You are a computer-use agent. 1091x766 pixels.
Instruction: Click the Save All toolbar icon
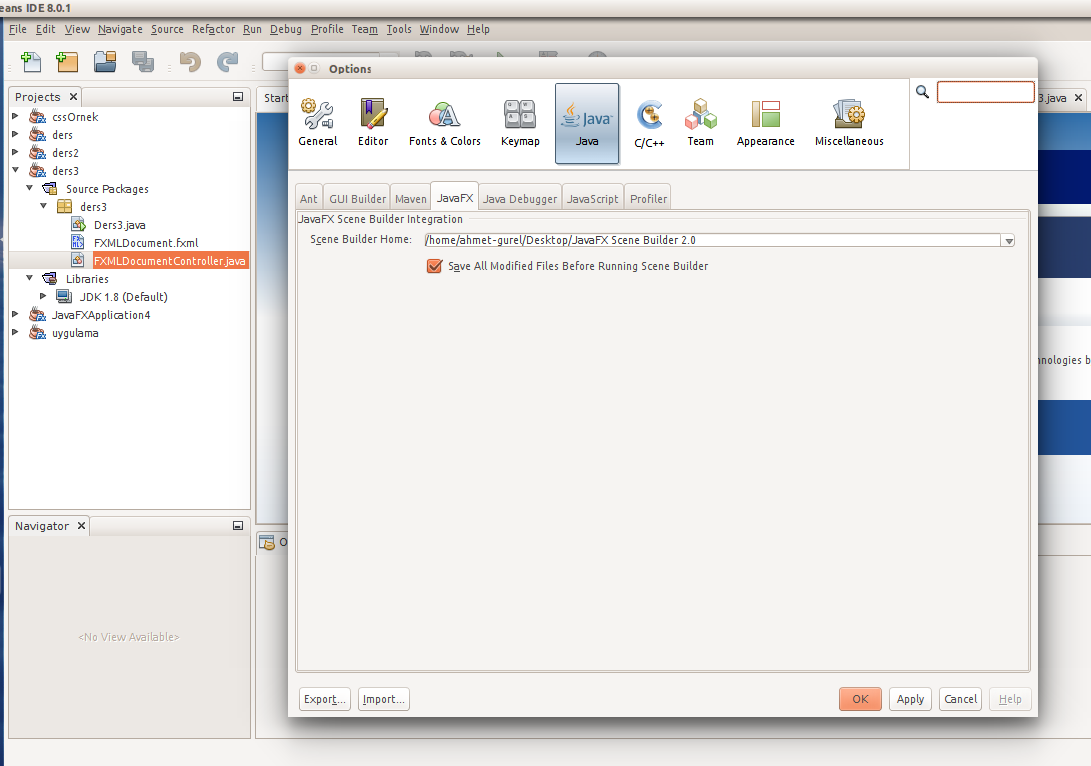pos(143,62)
